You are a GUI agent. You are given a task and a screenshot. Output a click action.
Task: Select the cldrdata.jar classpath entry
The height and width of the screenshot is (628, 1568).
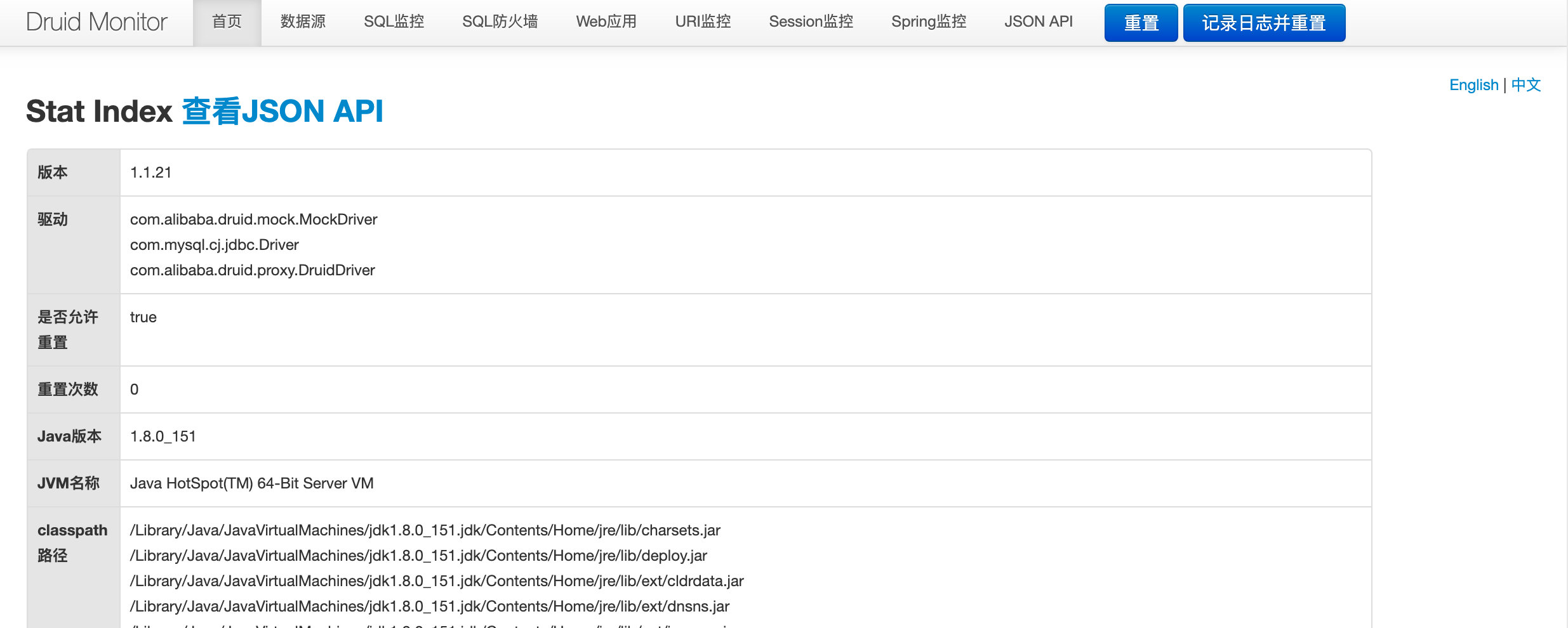point(437,581)
